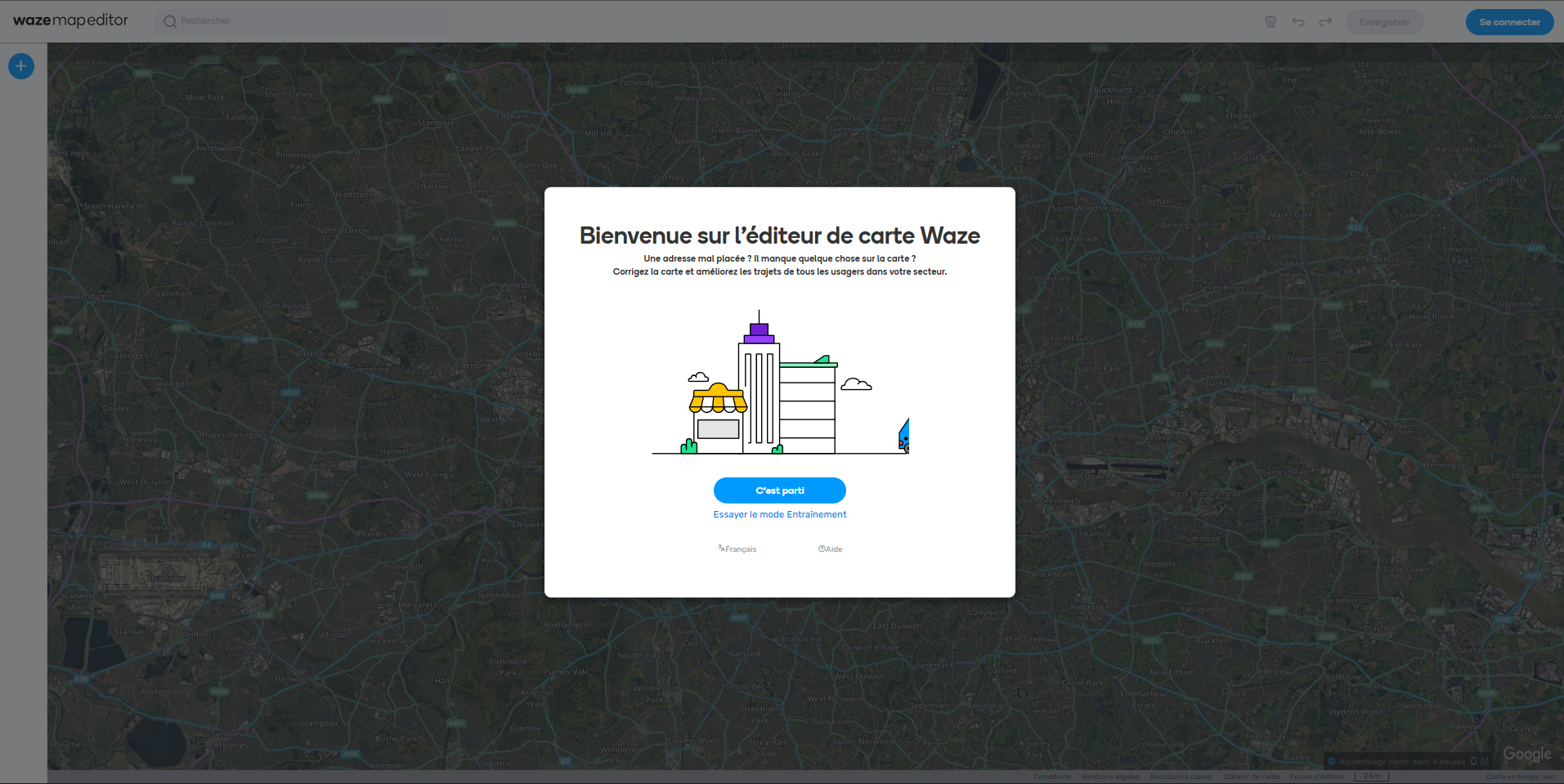This screenshot has height=784, width=1564.
Task: Open the Conditions footer link
Action: coord(1051,777)
